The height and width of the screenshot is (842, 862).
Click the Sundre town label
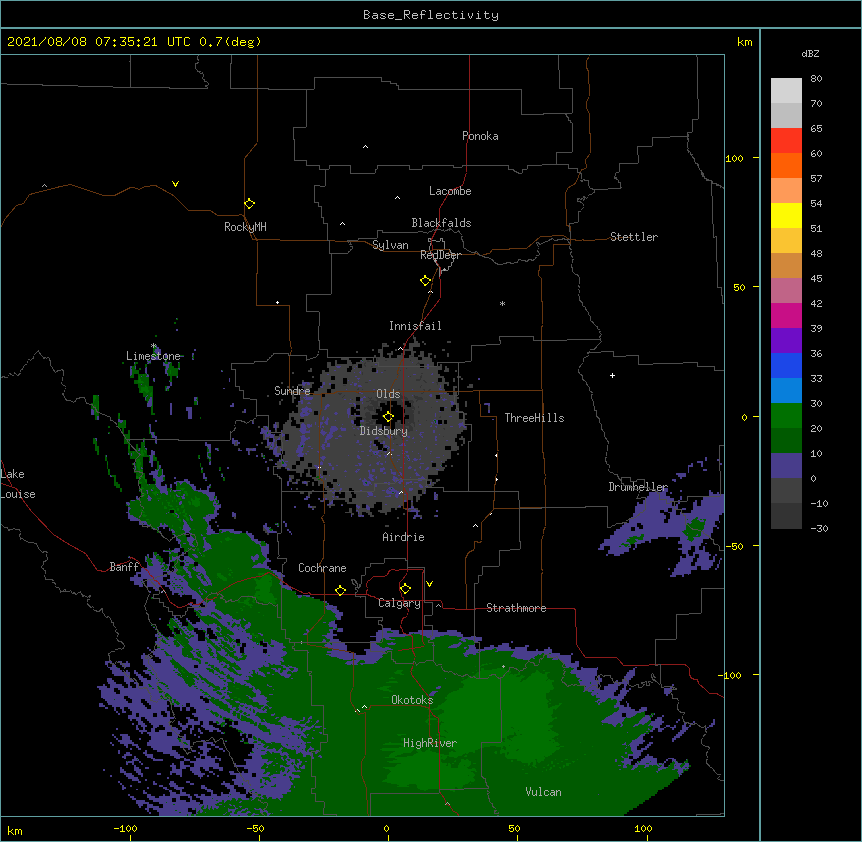(x=292, y=391)
